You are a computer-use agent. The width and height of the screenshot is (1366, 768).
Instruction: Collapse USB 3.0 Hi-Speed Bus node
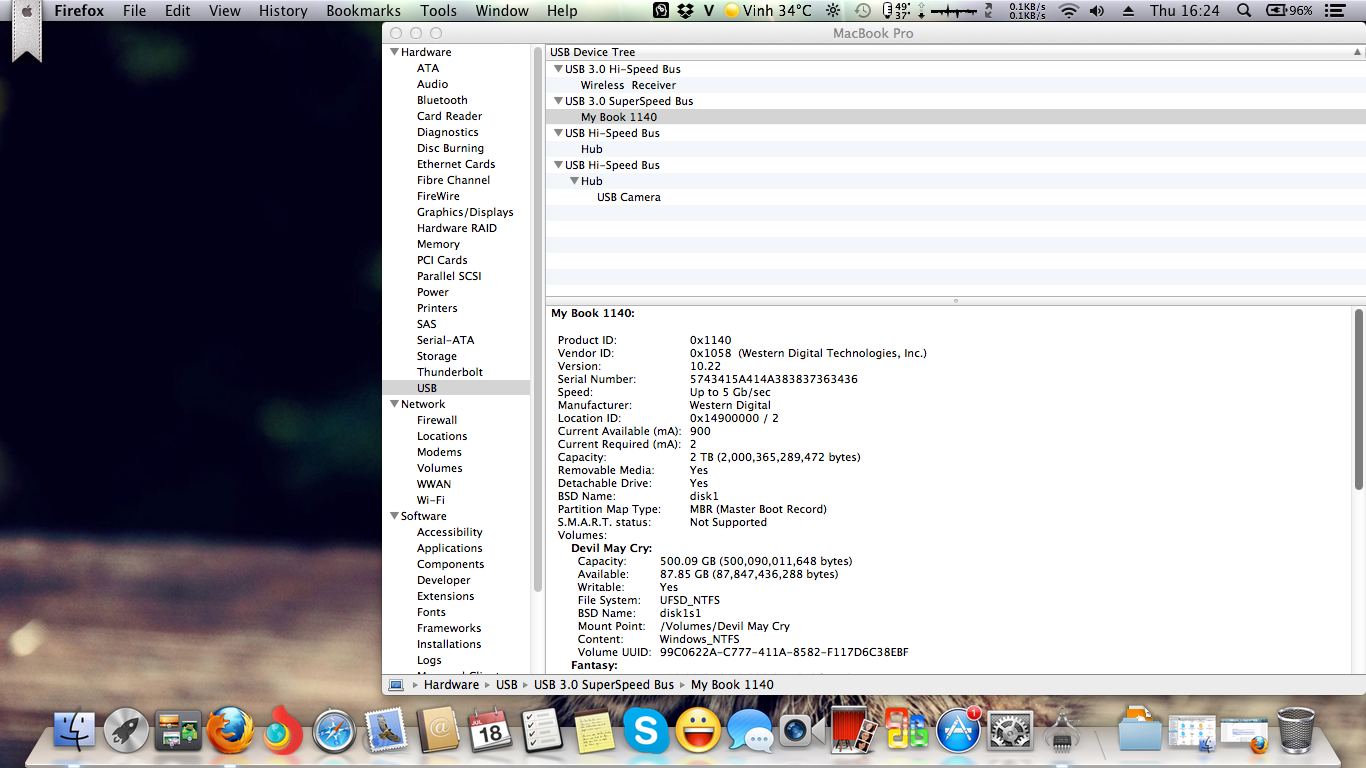558,69
